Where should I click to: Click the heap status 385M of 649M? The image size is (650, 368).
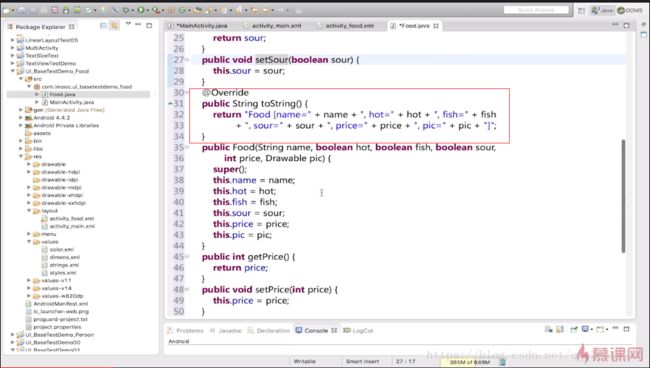click(469, 362)
